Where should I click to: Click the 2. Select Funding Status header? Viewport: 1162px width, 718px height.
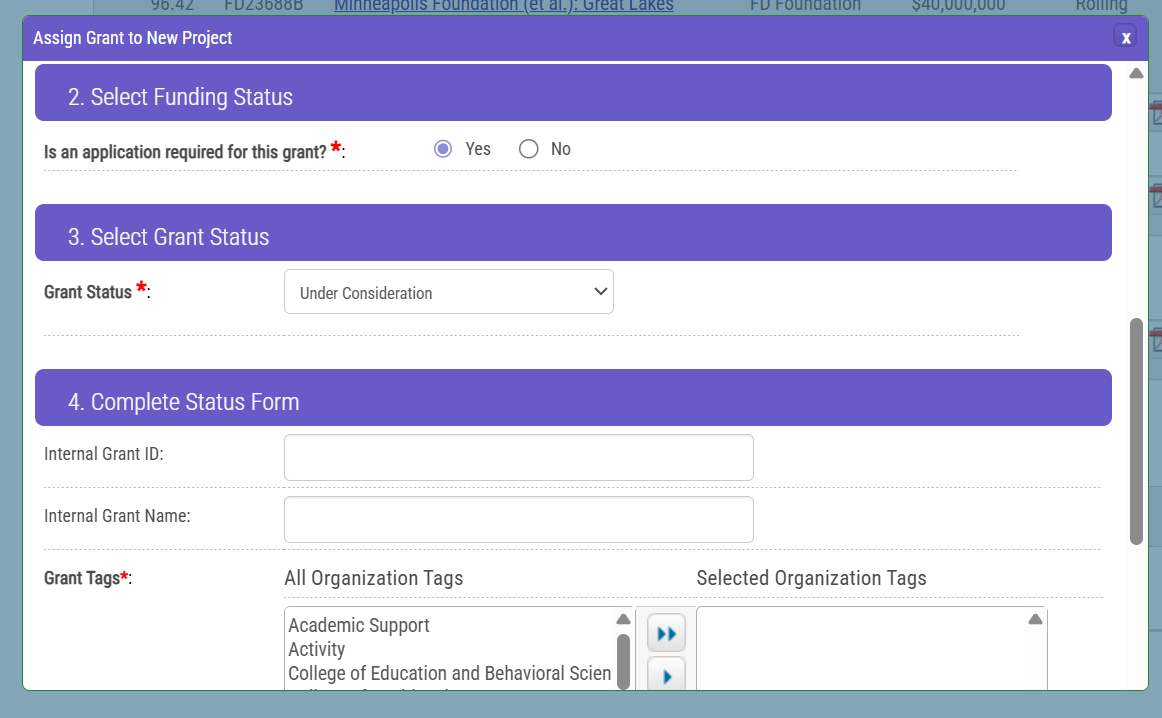click(x=573, y=93)
